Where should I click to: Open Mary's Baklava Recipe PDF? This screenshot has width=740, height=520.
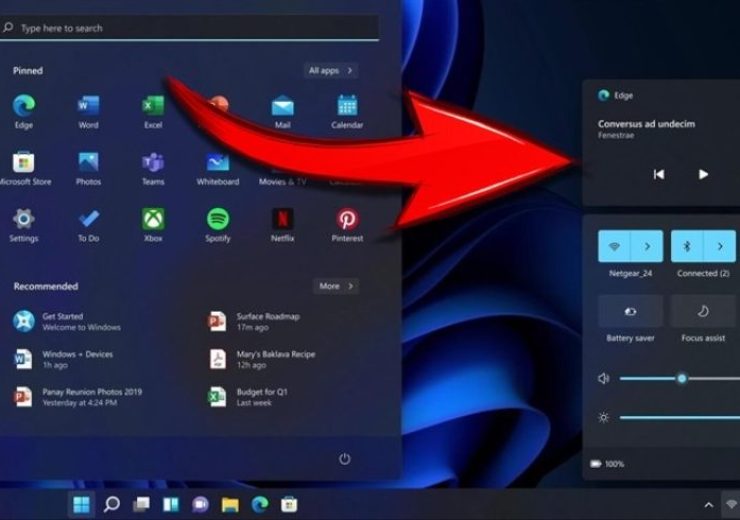tap(261, 359)
